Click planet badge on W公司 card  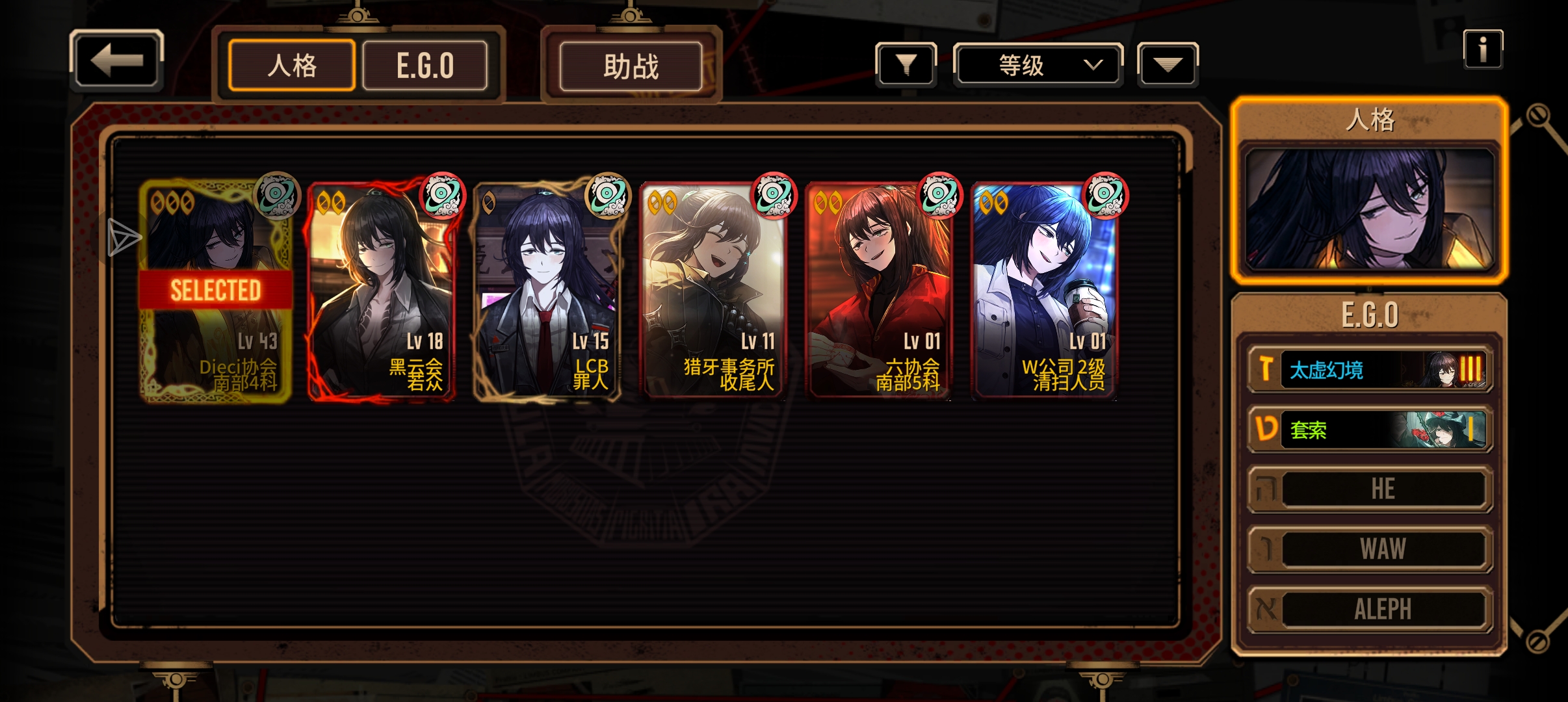coord(1106,195)
